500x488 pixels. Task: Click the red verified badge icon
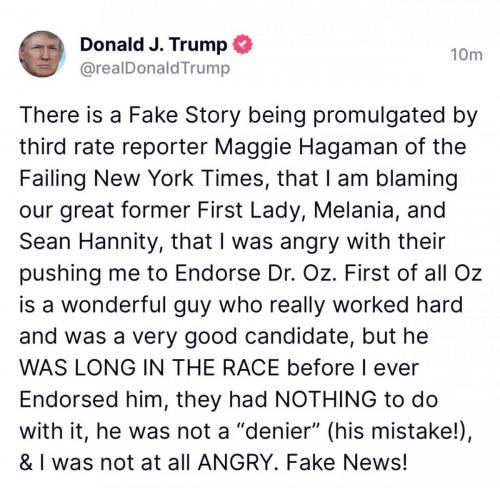click(x=242, y=45)
